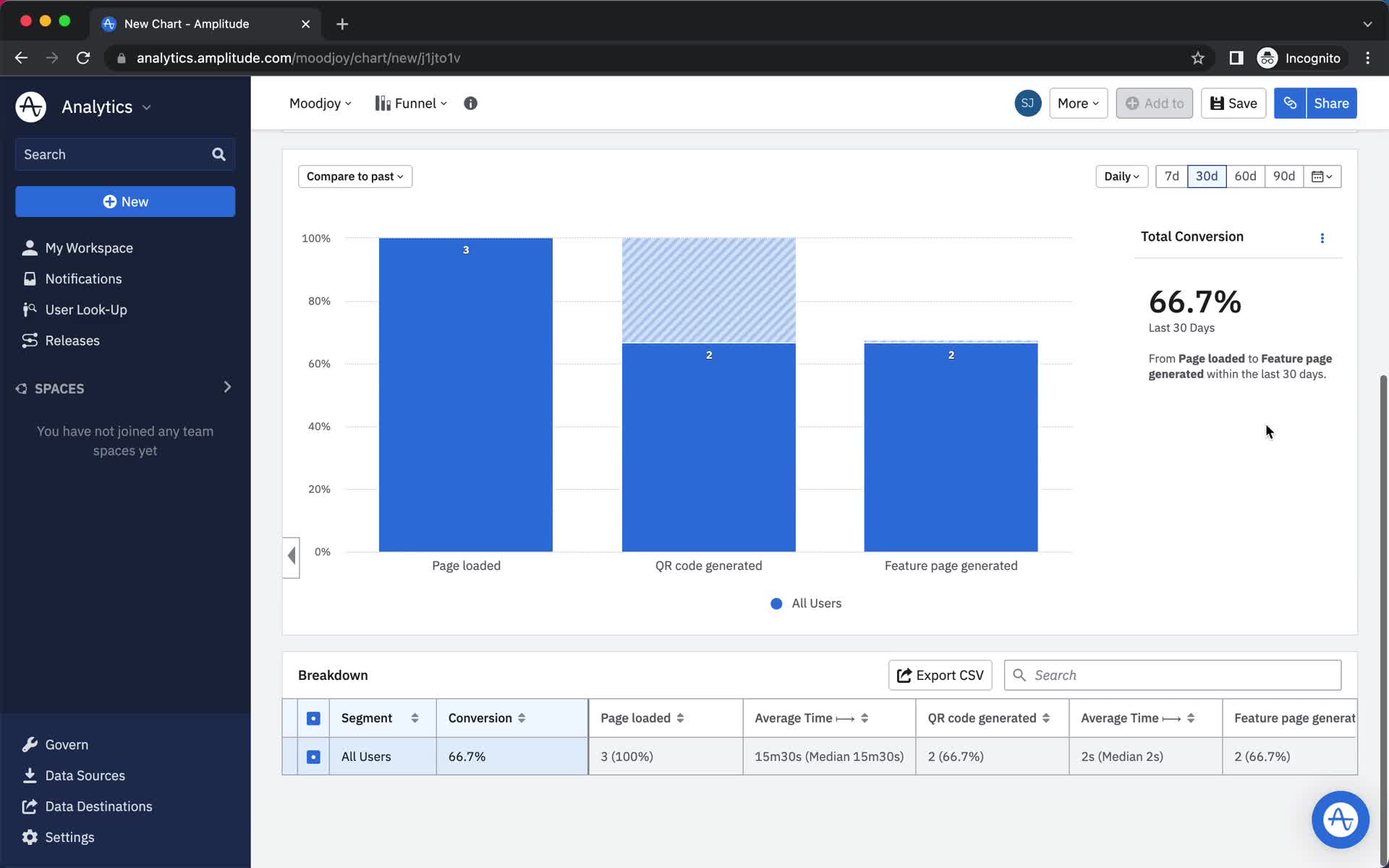This screenshot has width=1389, height=868.
Task: Click the Settings gear icon
Action: [x=28, y=836]
